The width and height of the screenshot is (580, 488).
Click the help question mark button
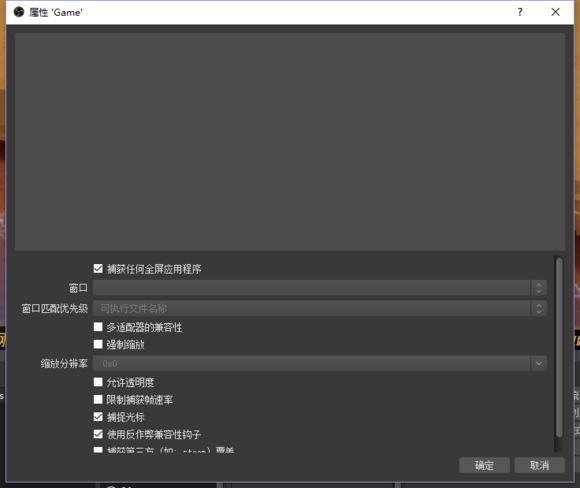[520, 12]
